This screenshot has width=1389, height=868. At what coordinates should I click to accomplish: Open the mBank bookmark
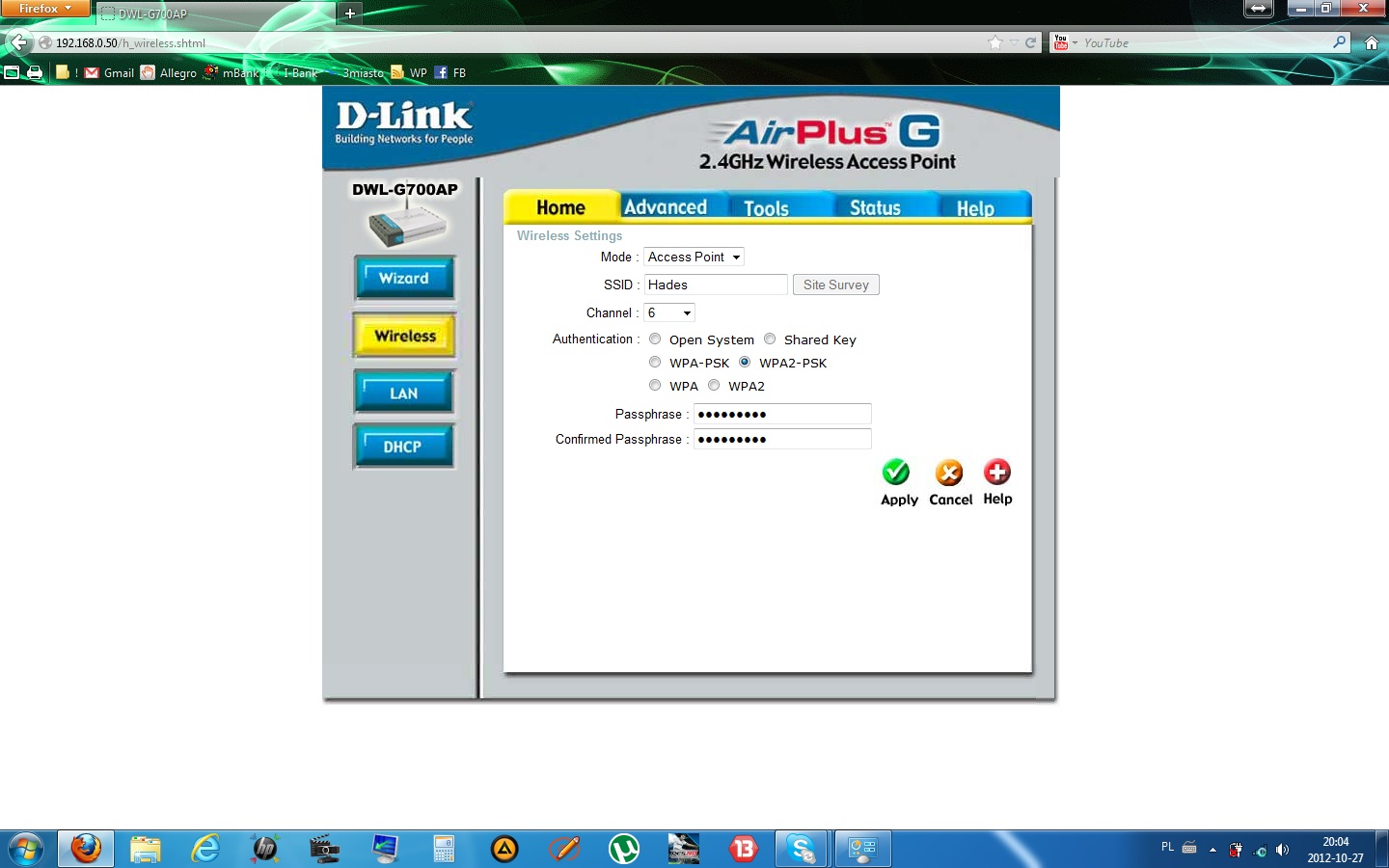coord(231,72)
